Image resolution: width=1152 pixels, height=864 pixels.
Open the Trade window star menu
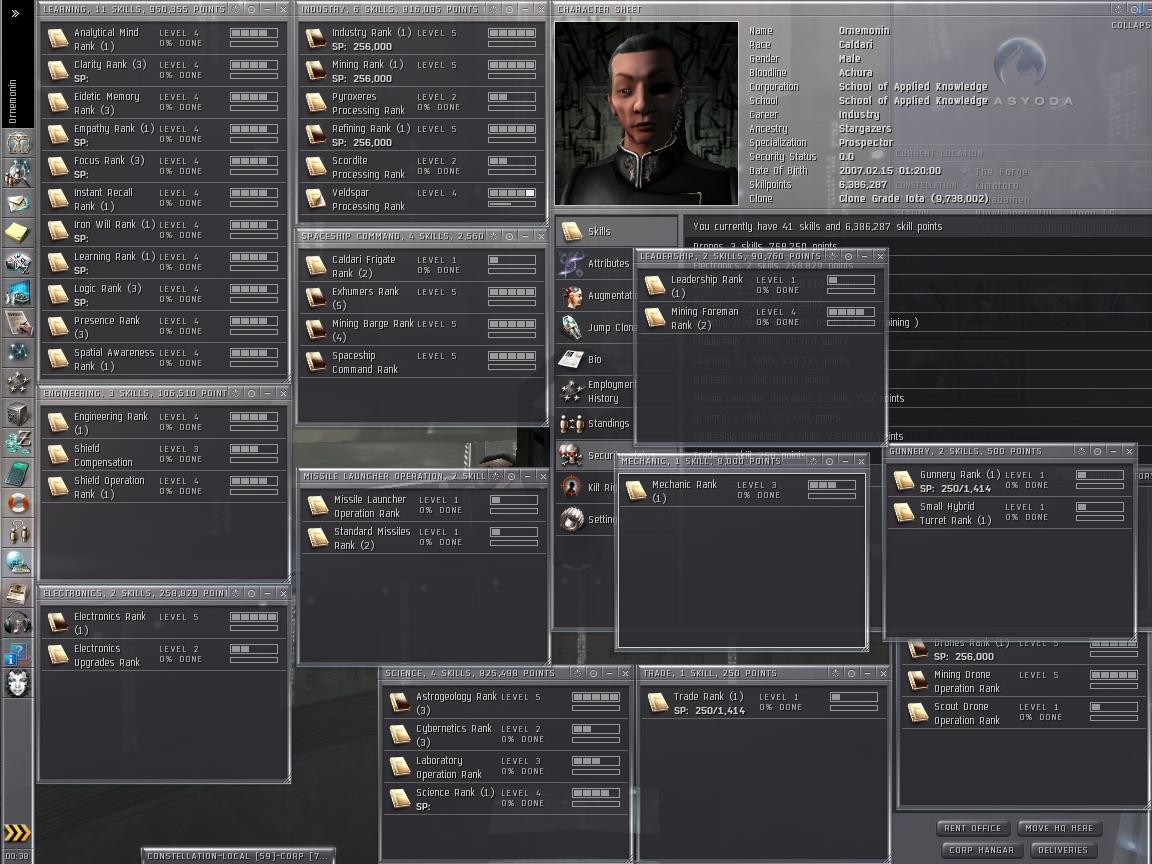835,673
